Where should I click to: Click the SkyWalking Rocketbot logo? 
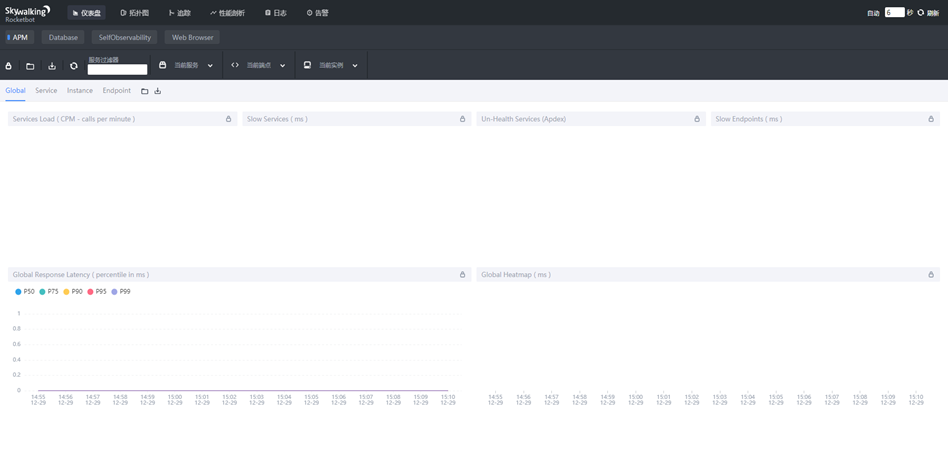click(27, 13)
